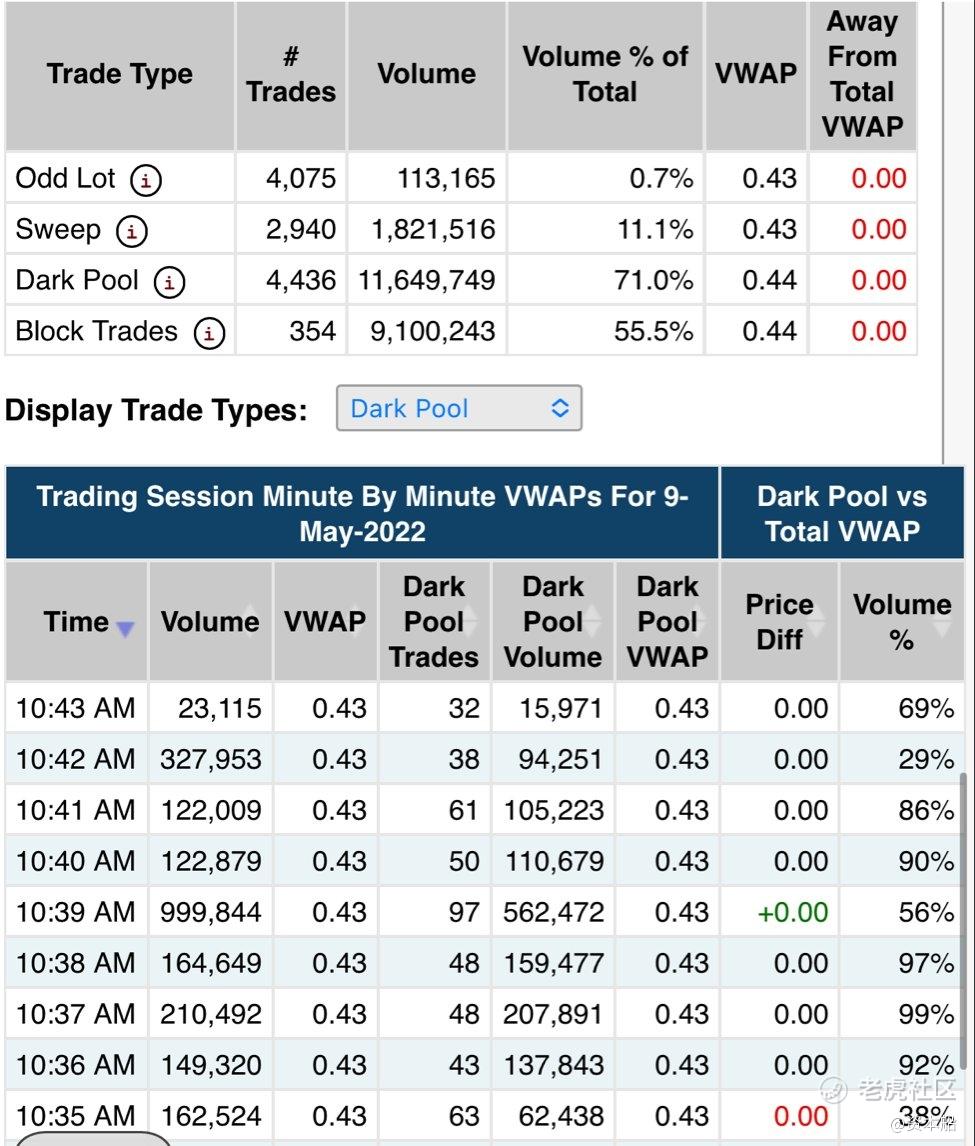Select the 10:39 AM row

pos(75,913)
